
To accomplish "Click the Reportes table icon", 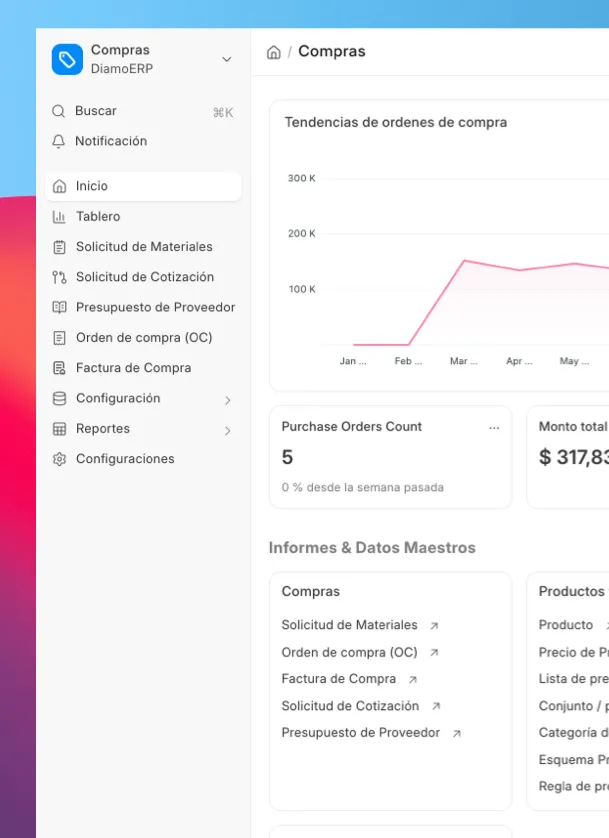I will pyautogui.click(x=59, y=429).
